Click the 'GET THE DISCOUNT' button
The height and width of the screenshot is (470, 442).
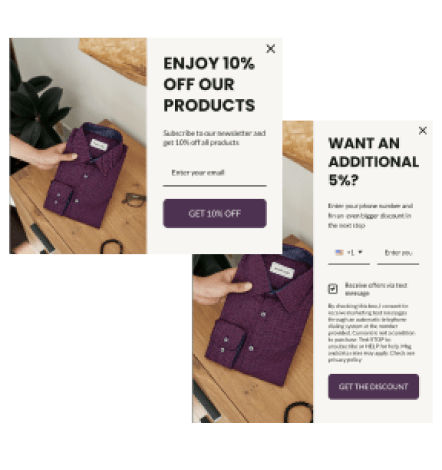point(373,387)
